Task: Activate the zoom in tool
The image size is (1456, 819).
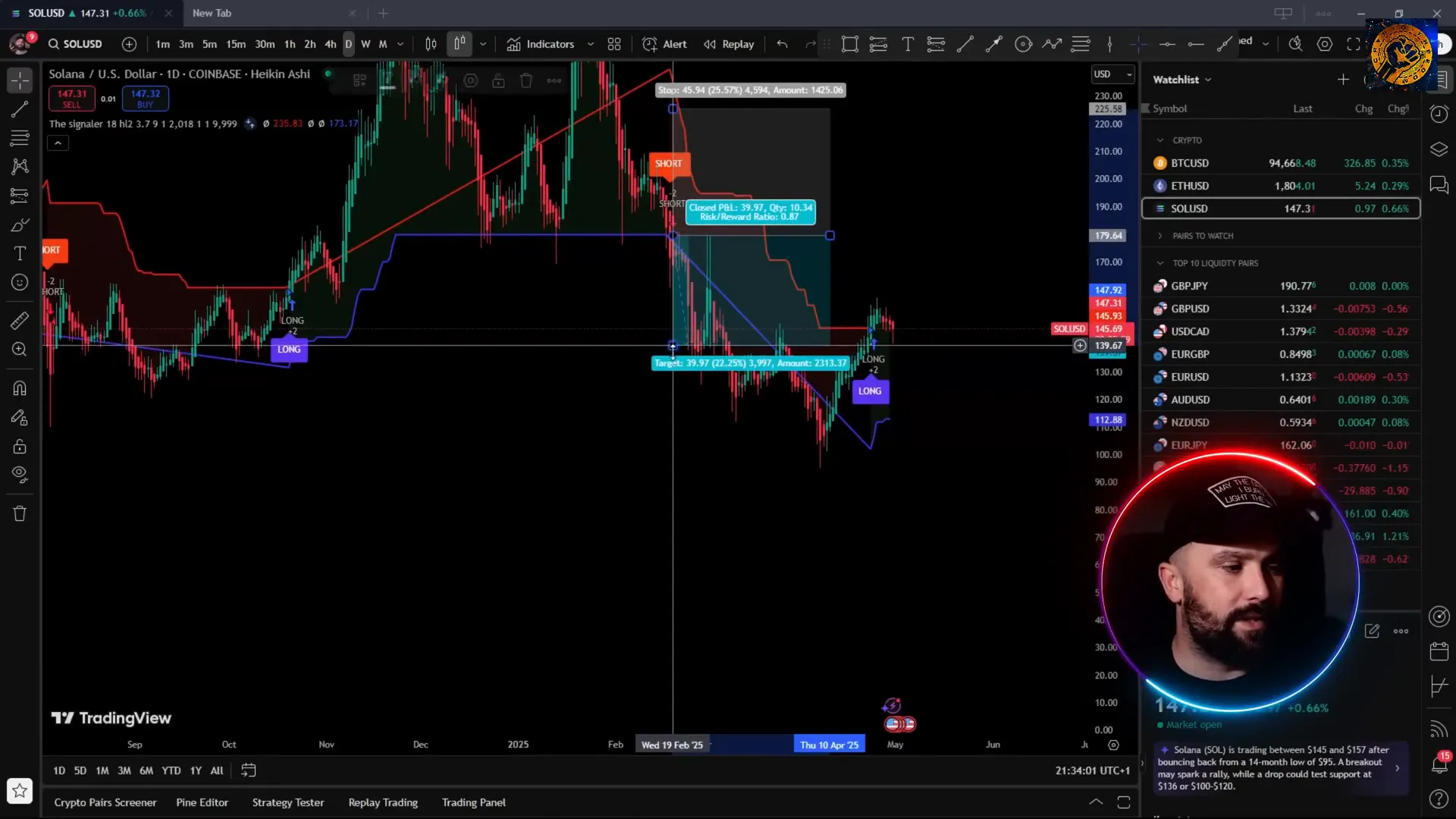Action: (x=20, y=350)
